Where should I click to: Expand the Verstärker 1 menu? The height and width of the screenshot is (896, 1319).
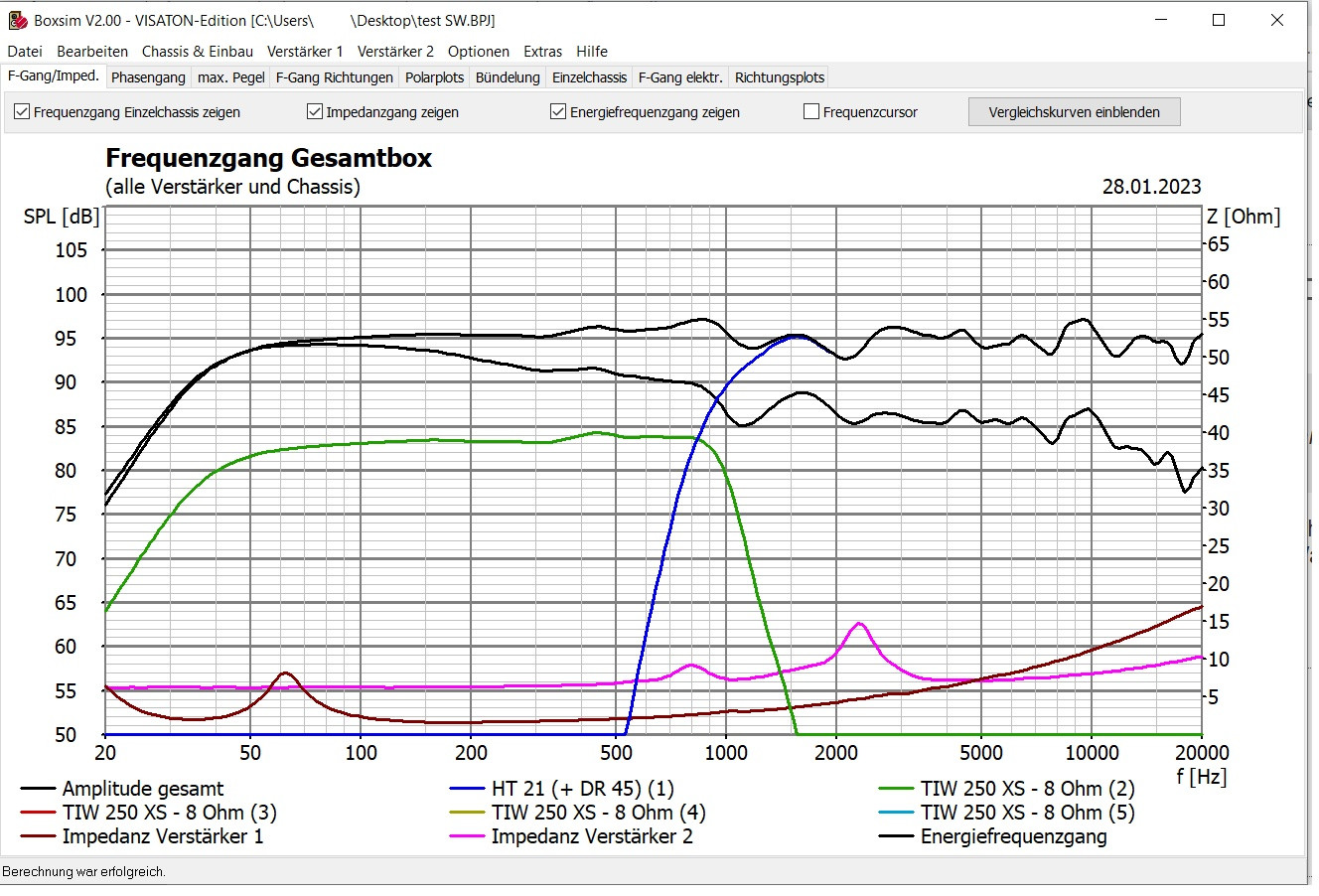[x=305, y=52]
